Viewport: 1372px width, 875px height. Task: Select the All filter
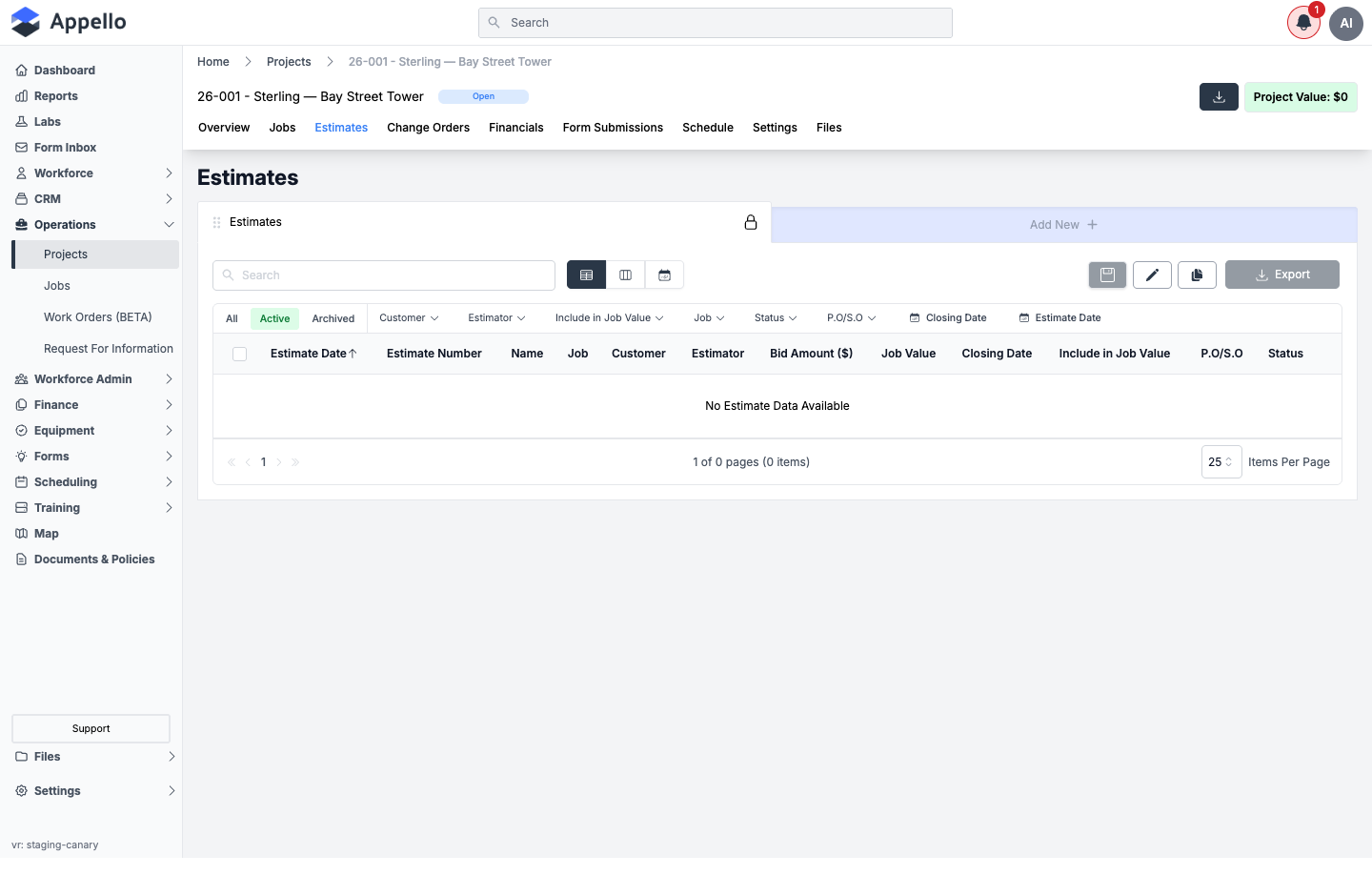(232, 318)
